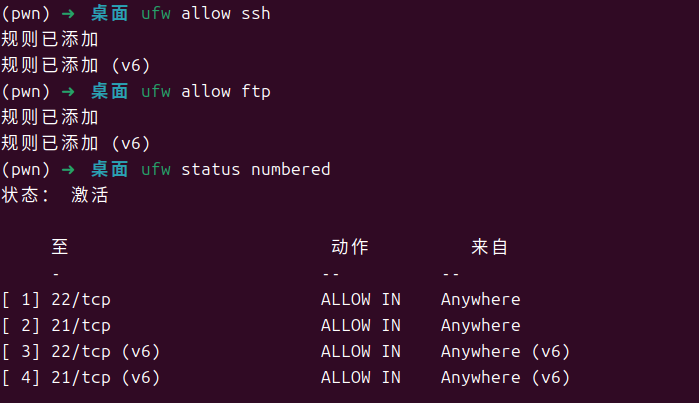The width and height of the screenshot is (699, 403).
Task: Click the green prompt arrow before "ufw allow ssh"
Action: tap(68, 14)
